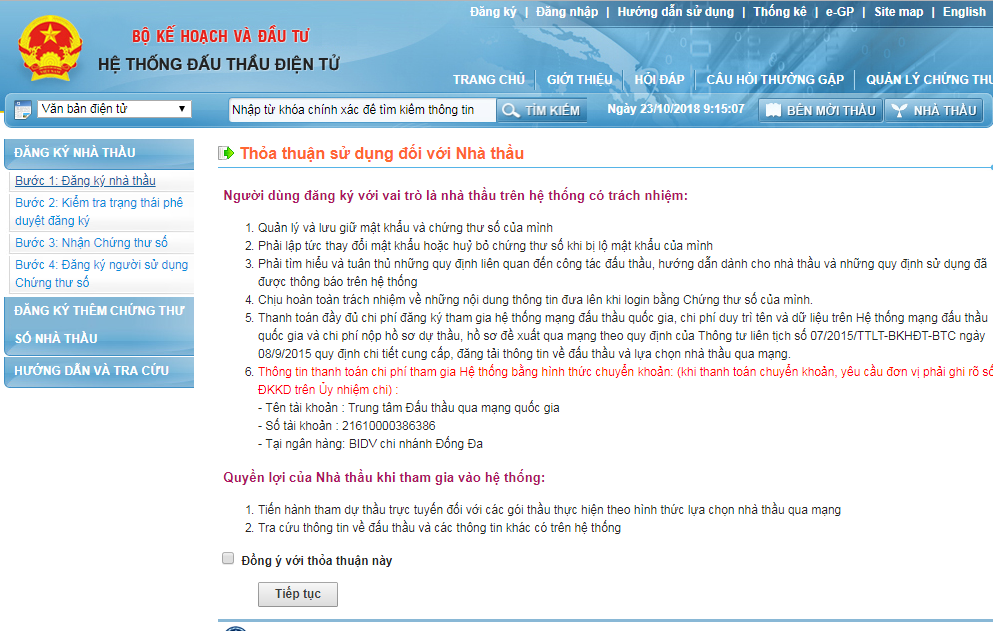The width and height of the screenshot is (993, 631).
Task: Open CÂU HỎI THƯỜNG GẶP menu
Action: (x=775, y=80)
